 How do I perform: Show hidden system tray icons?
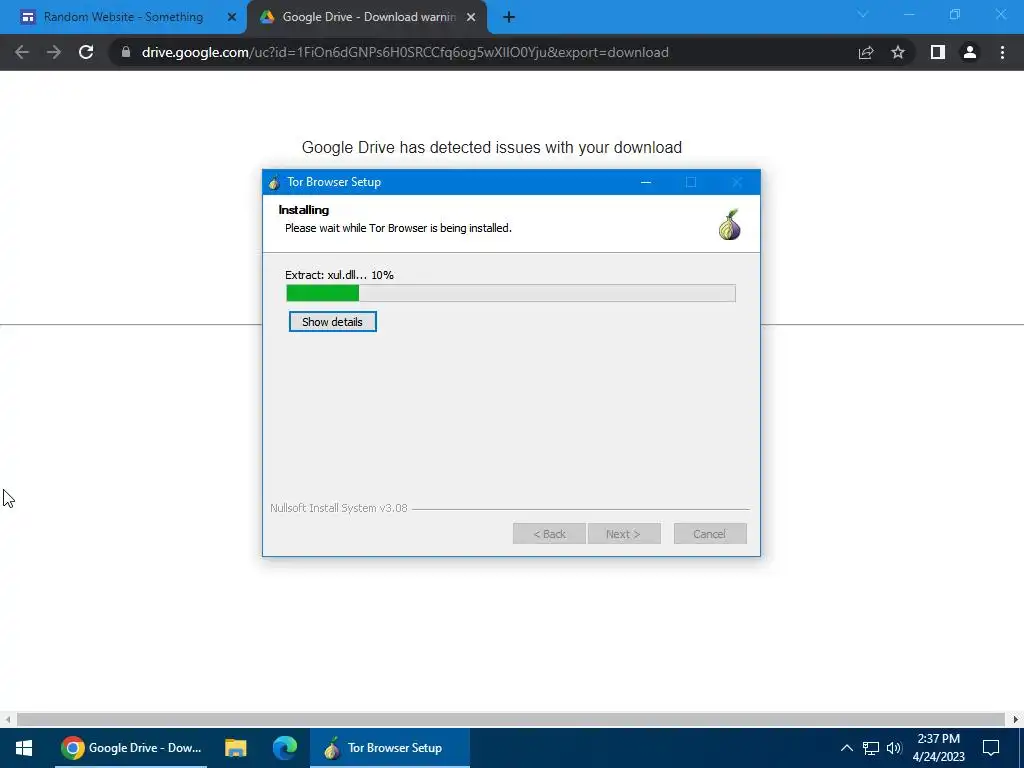pos(846,748)
